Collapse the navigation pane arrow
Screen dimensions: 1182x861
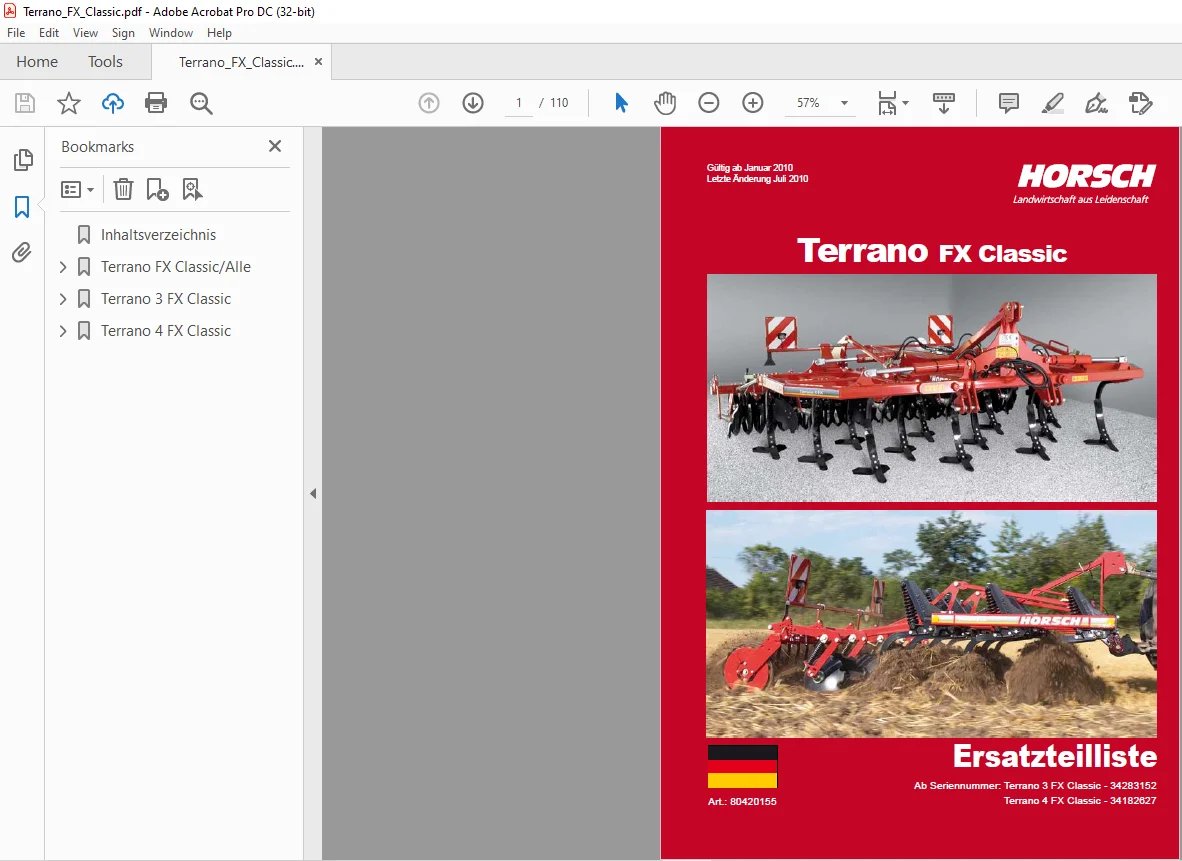(x=313, y=494)
